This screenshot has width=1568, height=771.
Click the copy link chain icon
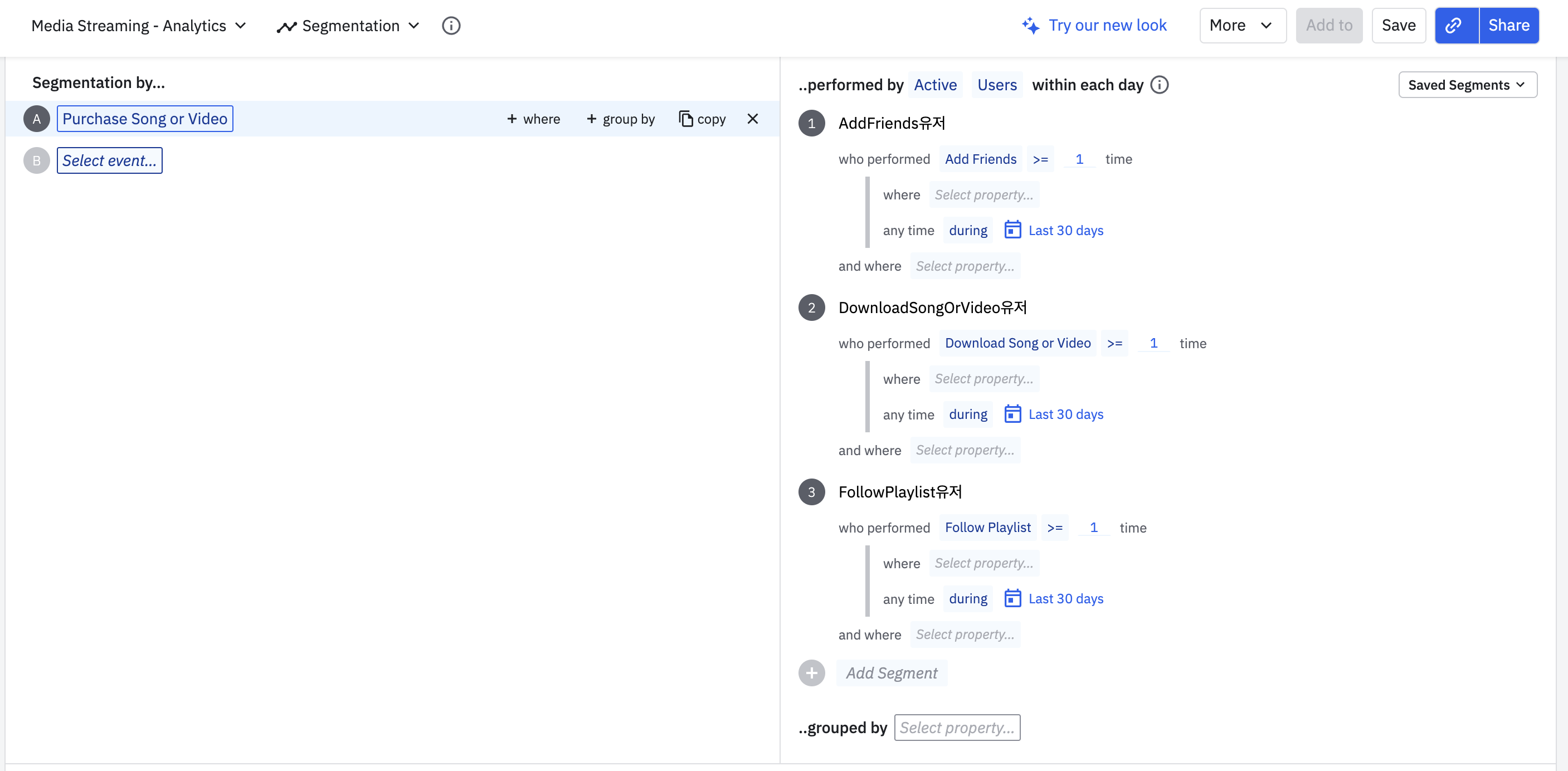pyautogui.click(x=1455, y=26)
